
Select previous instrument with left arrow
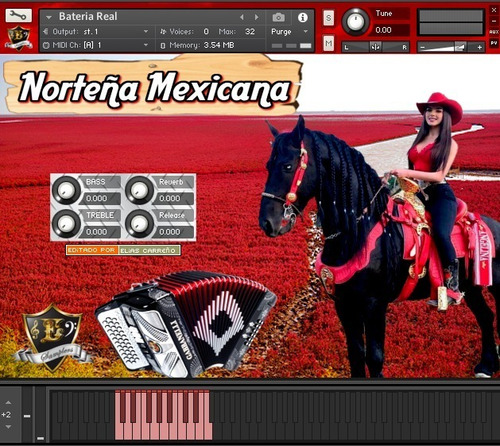242,17
